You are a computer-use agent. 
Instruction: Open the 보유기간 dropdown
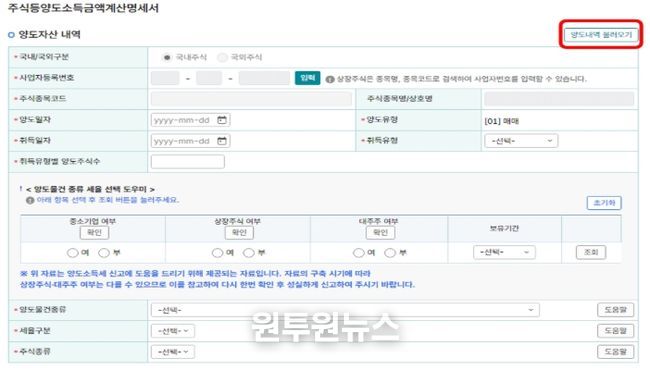pos(504,252)
